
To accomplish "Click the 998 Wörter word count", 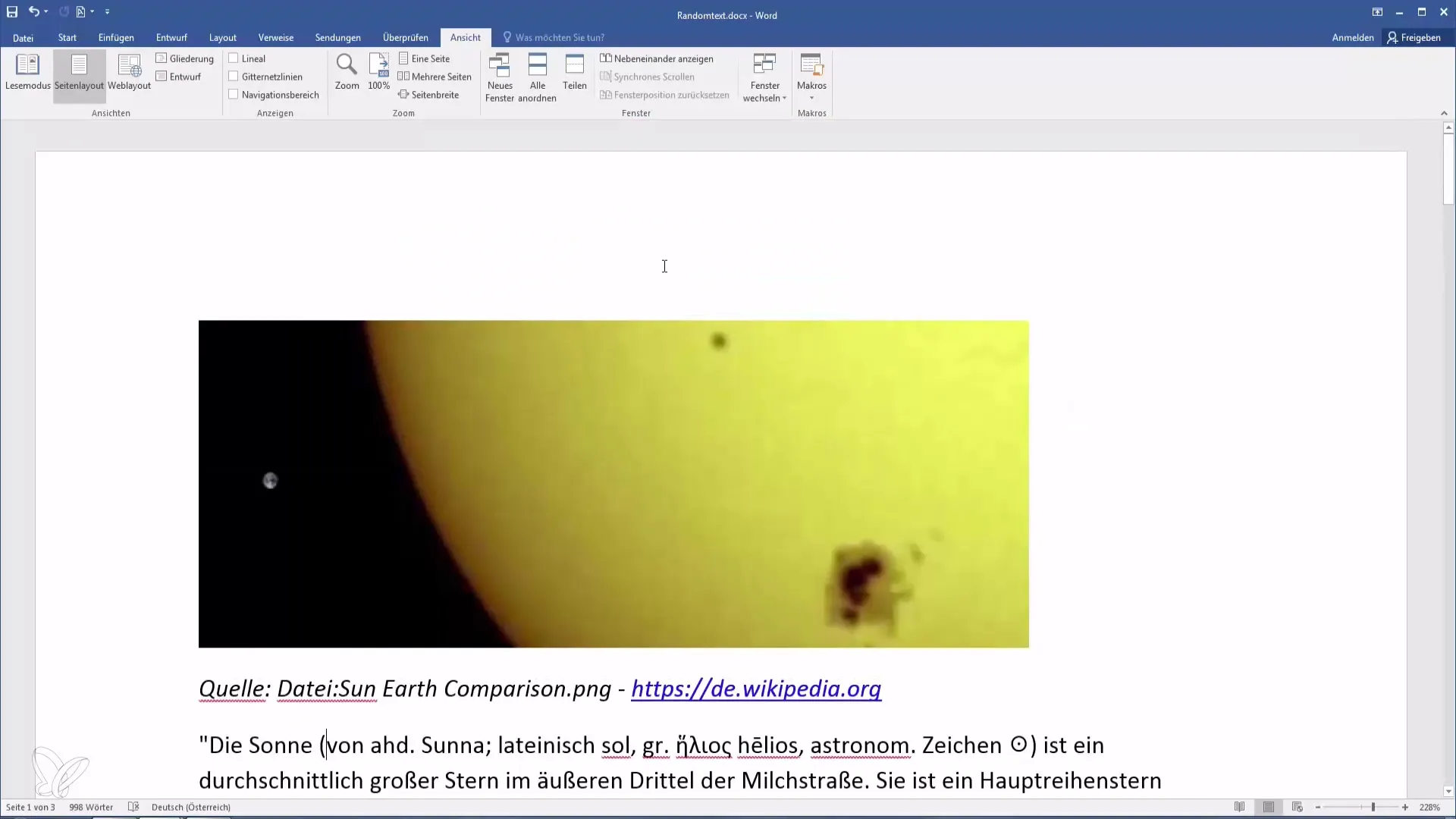I will click(91, 807).
